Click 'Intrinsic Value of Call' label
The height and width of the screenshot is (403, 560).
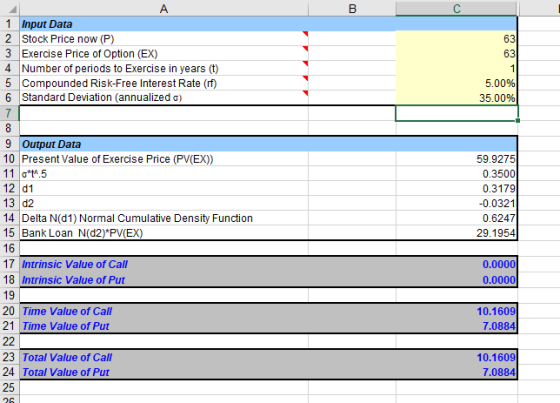tap(75, 264)
